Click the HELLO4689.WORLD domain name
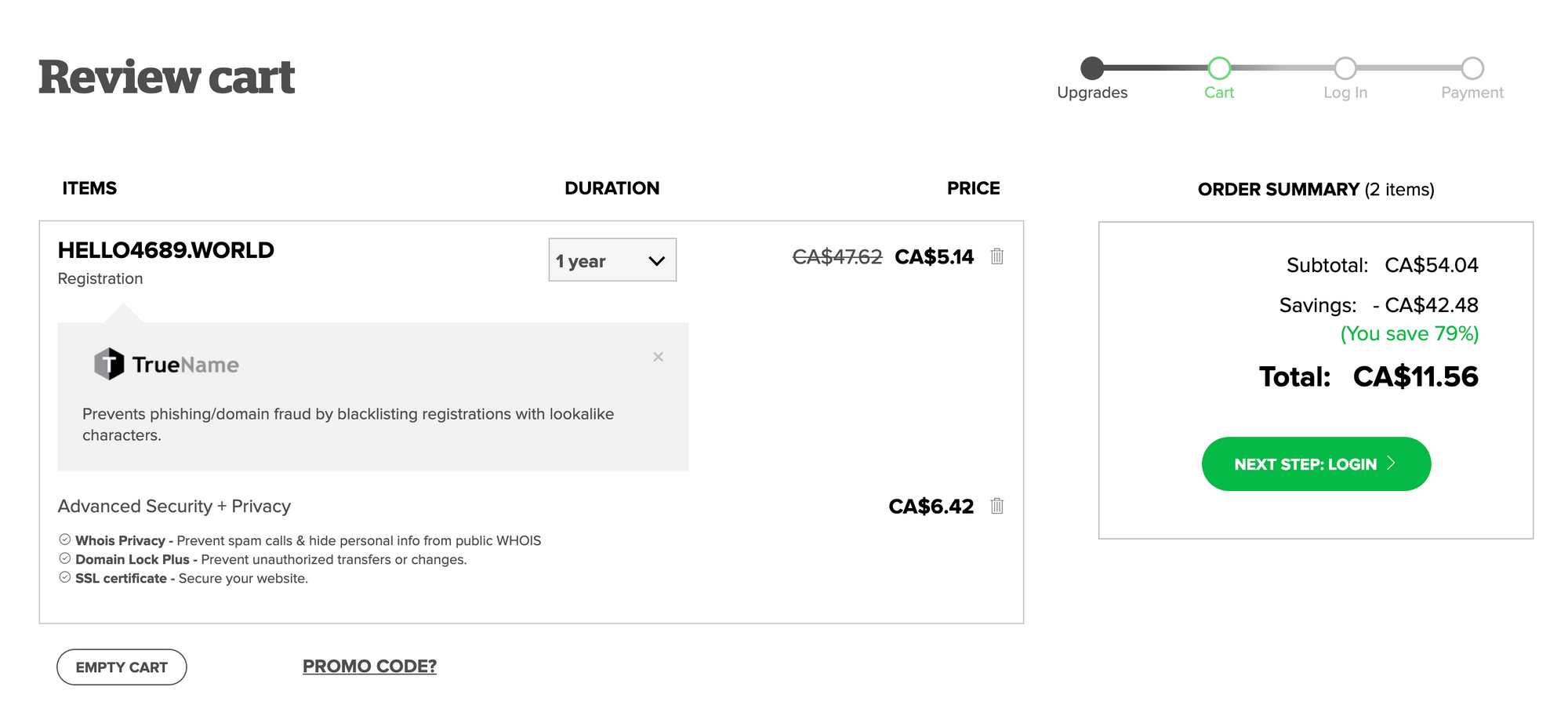This screenshot has width=1568, height=716. pos(166,250)
